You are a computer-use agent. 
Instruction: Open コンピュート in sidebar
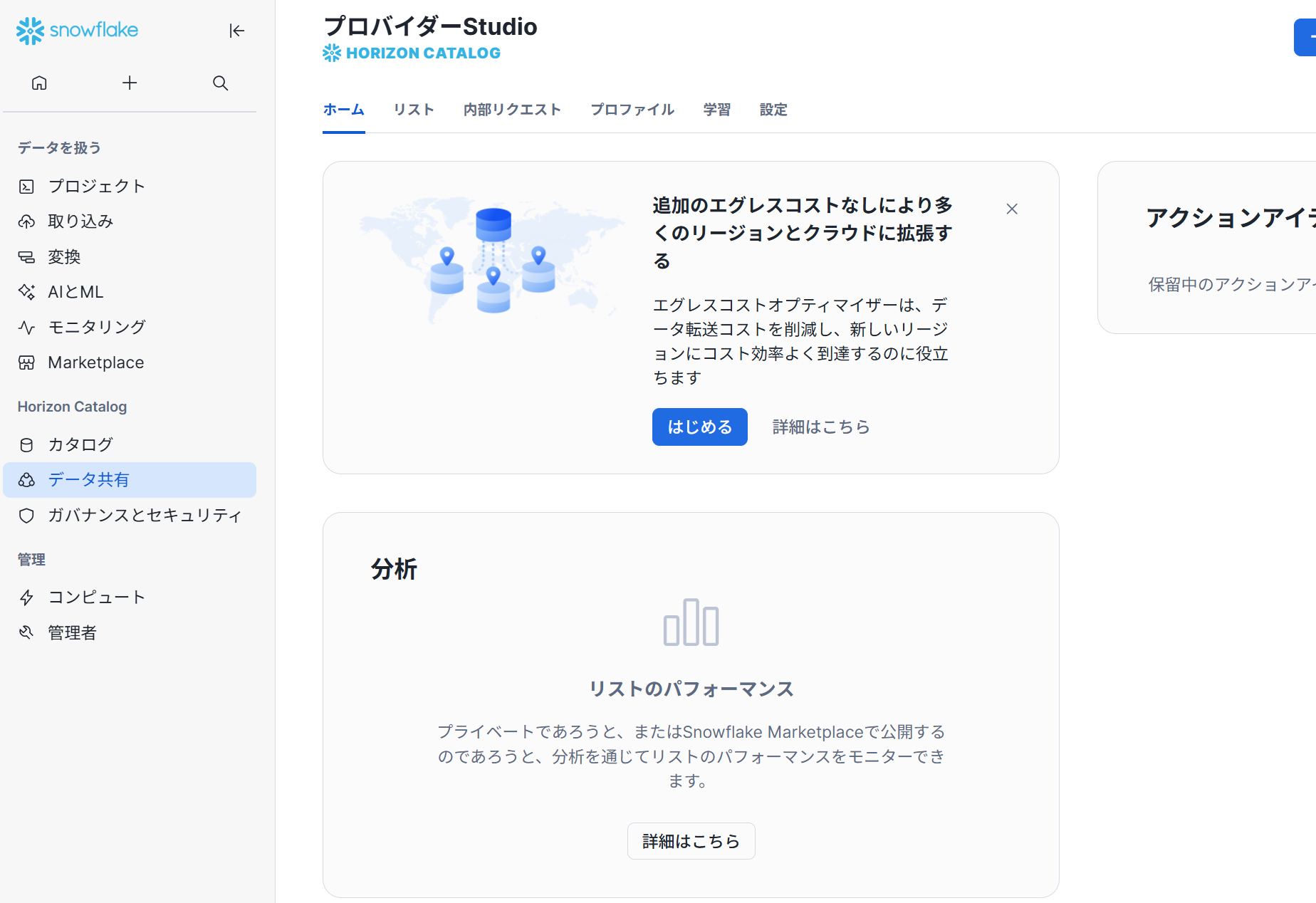tap(130, 597)
